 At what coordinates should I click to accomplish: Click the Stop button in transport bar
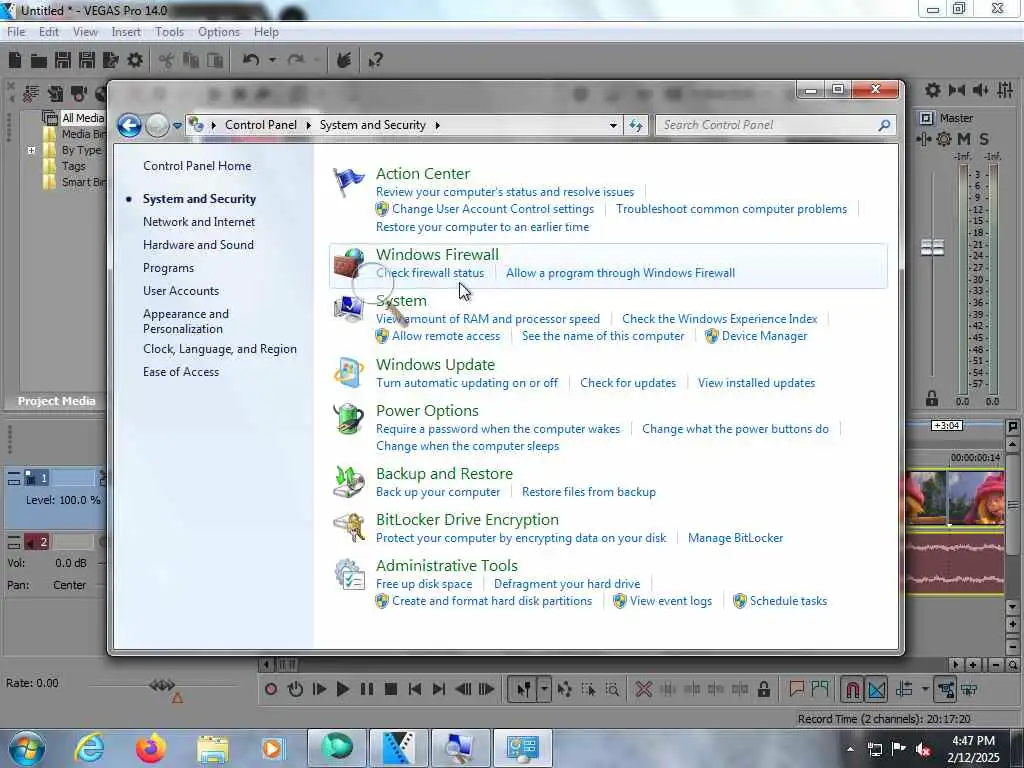point(391,689)
